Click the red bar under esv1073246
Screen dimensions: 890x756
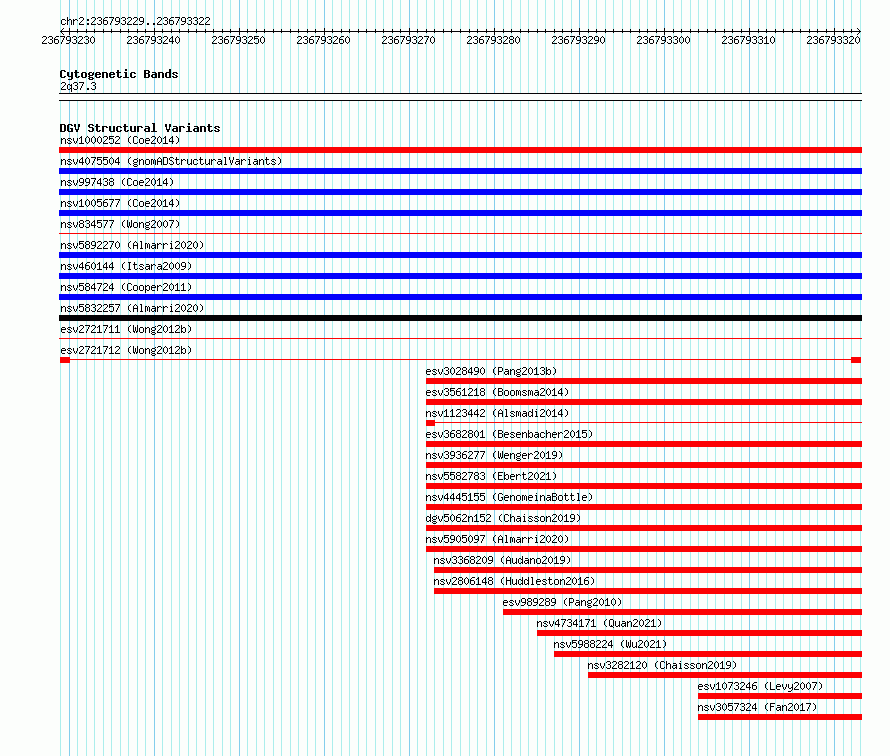780,696
